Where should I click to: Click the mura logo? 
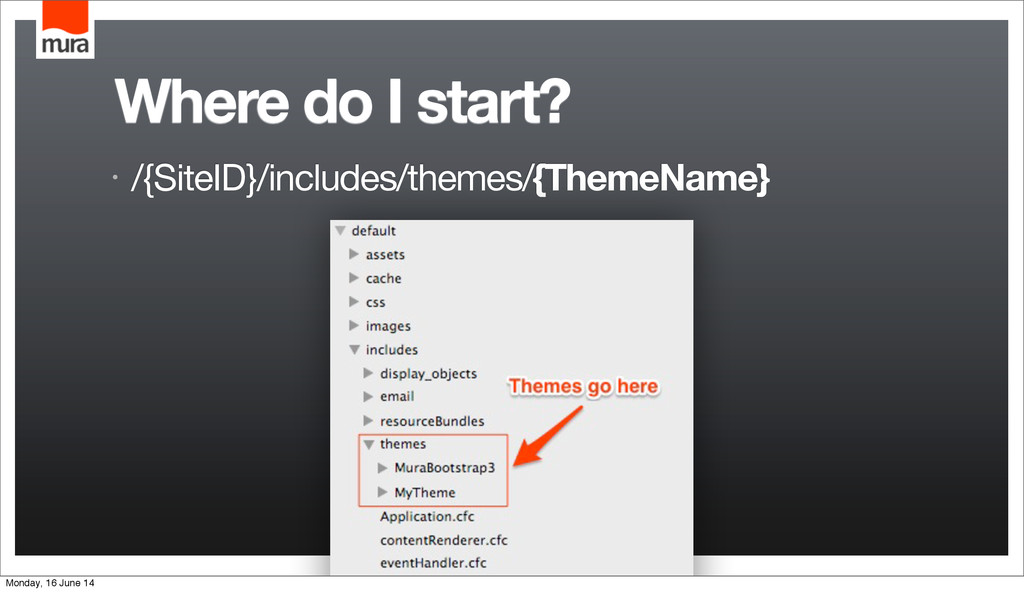coord(65,29)
